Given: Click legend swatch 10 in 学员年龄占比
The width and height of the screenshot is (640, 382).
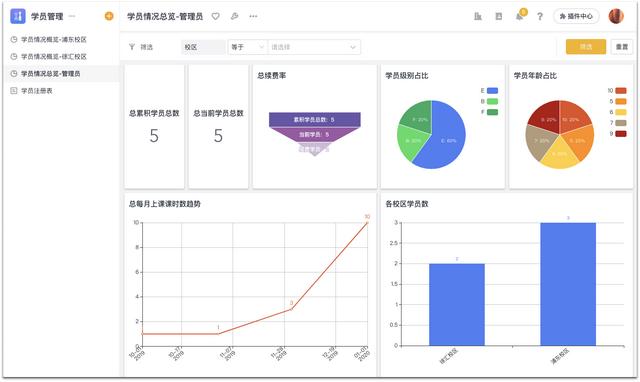Looking at the screenshot, I should coord(621,91).
